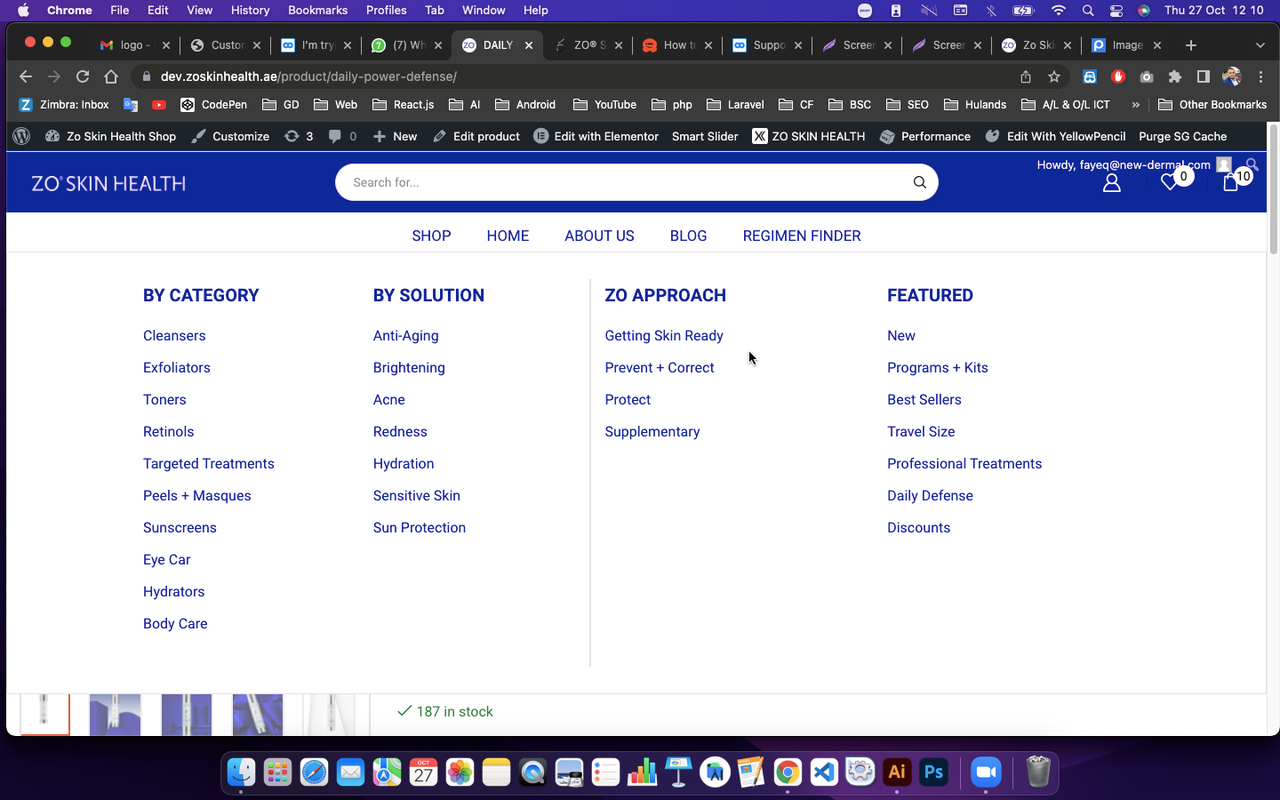Click the address bar URL
This screenshot has width=1280, height=800.
[308, 76]
